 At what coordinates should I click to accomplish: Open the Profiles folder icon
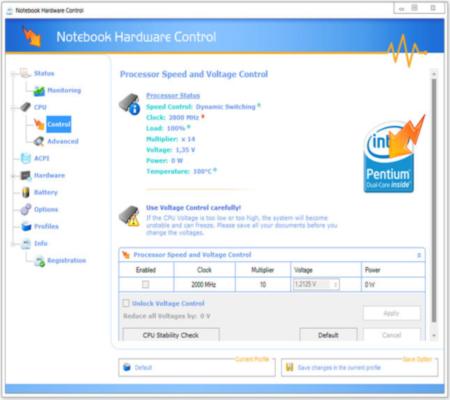click(x=26, y=226)
